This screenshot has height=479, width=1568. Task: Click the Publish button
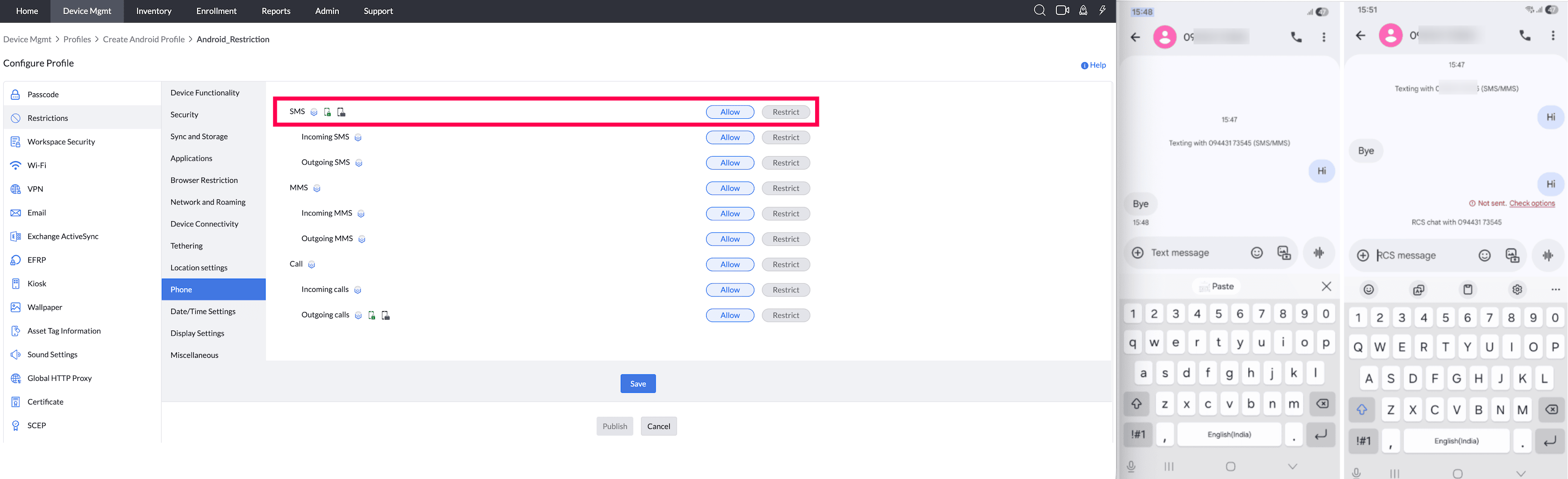click(x=615, y=426)
